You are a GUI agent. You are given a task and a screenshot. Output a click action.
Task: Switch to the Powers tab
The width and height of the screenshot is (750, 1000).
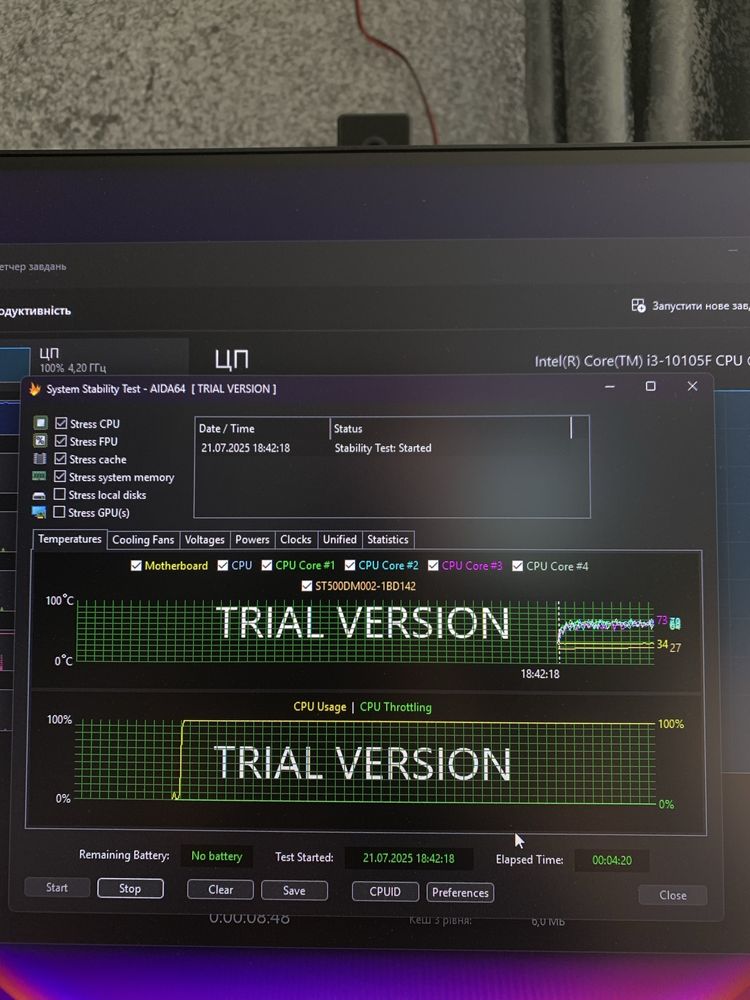253,540
